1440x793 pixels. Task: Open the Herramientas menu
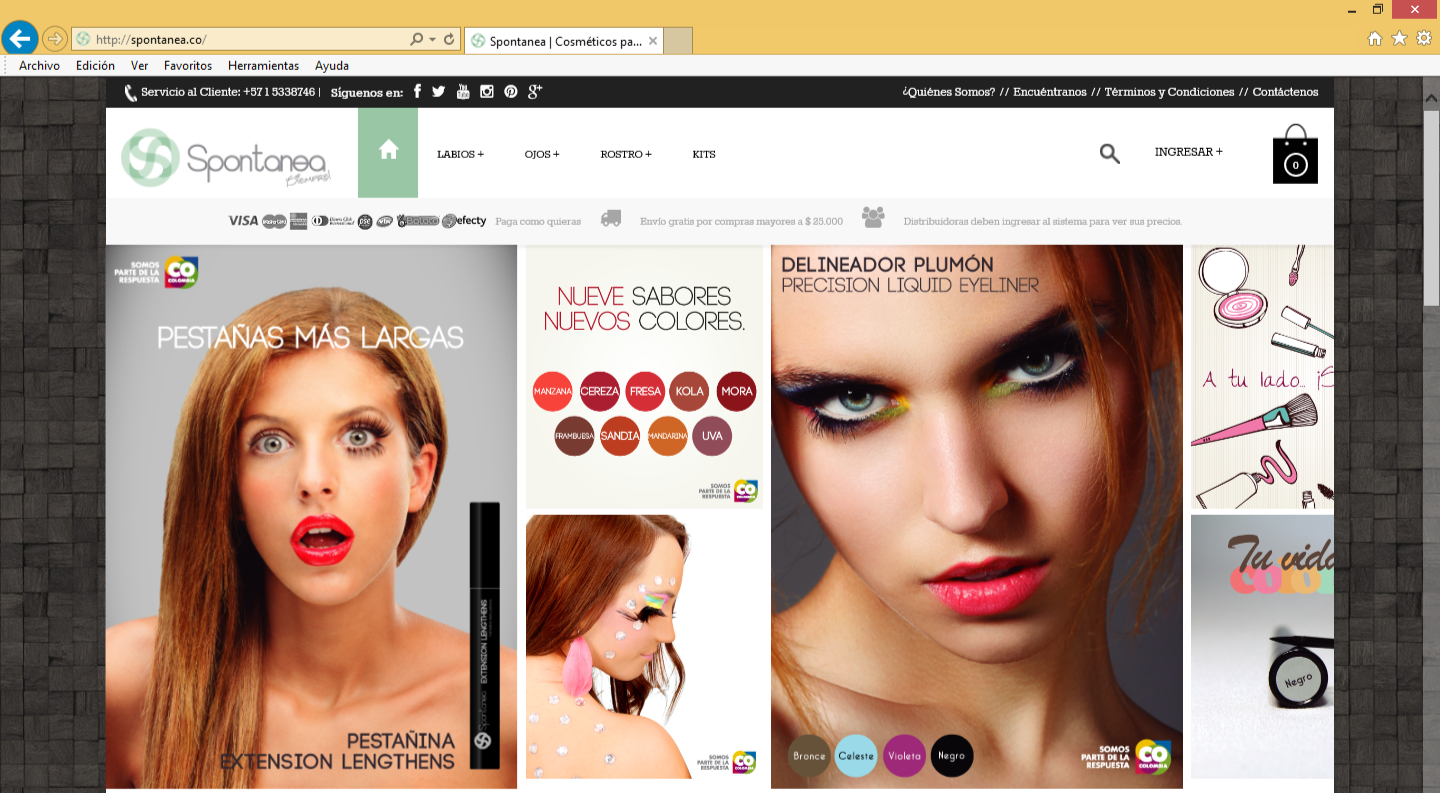(x=263, y=66)
